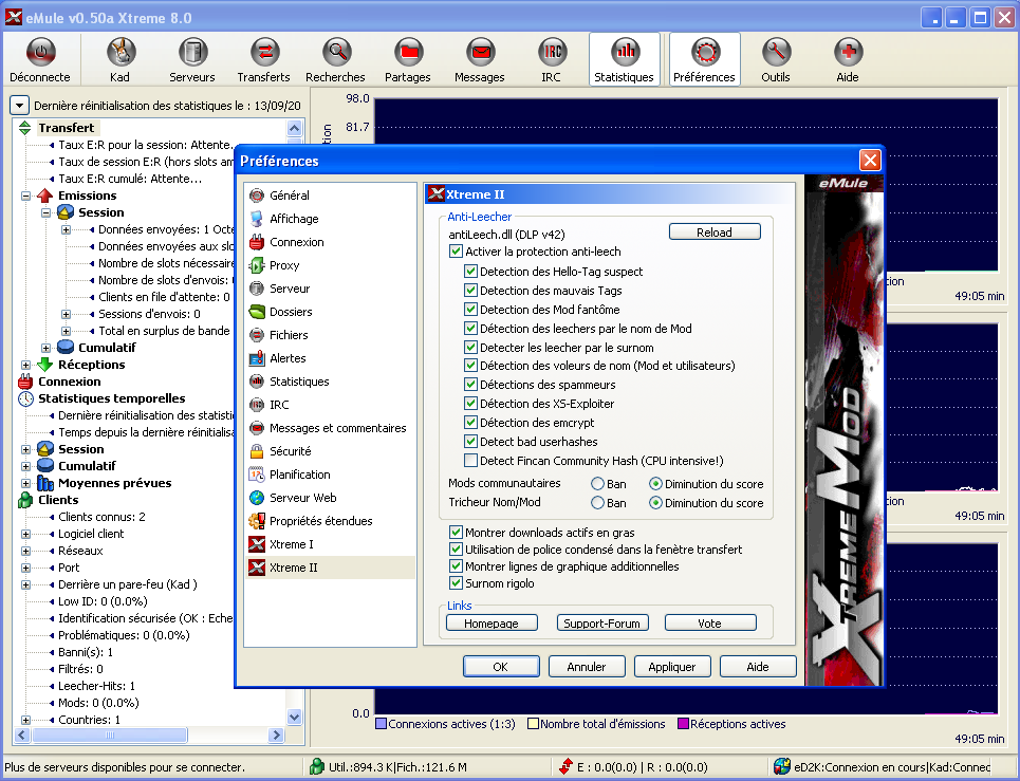Click the user statistics icon in status bar

coord(317,767)
